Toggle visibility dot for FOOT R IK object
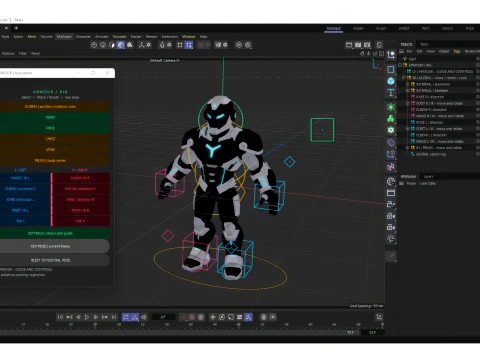Viewport: 480px width, 360px height. coord(477,103)
